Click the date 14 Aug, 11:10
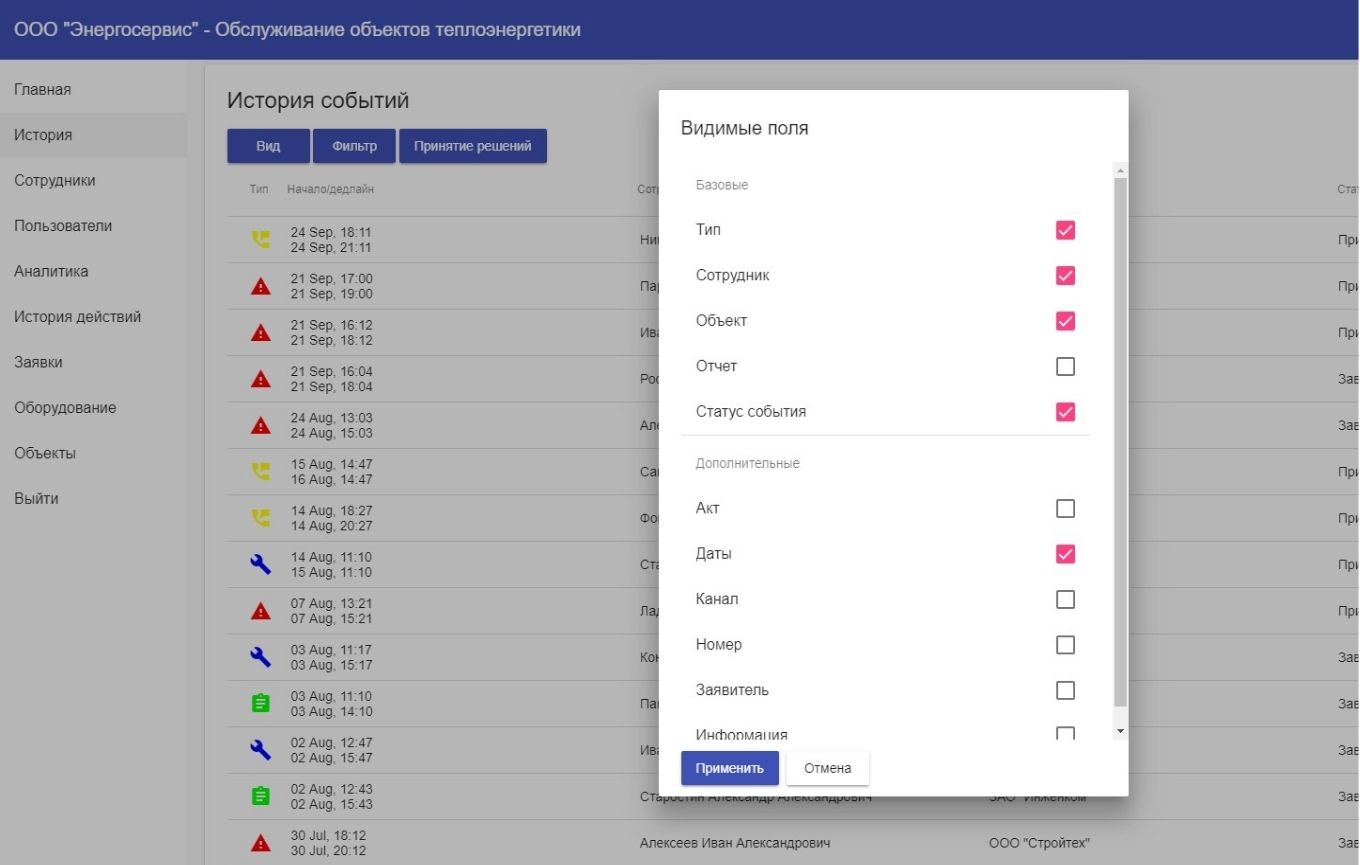This screenshot has height=865, width=1360. click(331, 558)
